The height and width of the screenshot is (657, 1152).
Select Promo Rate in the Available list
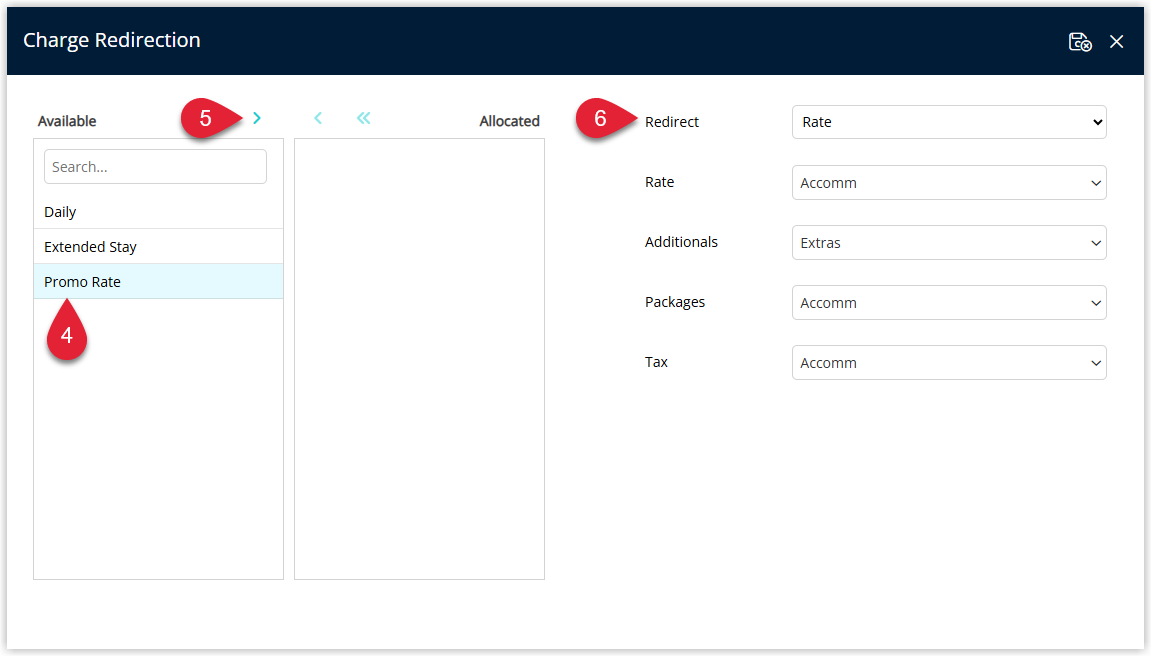[x=158, y=281]
